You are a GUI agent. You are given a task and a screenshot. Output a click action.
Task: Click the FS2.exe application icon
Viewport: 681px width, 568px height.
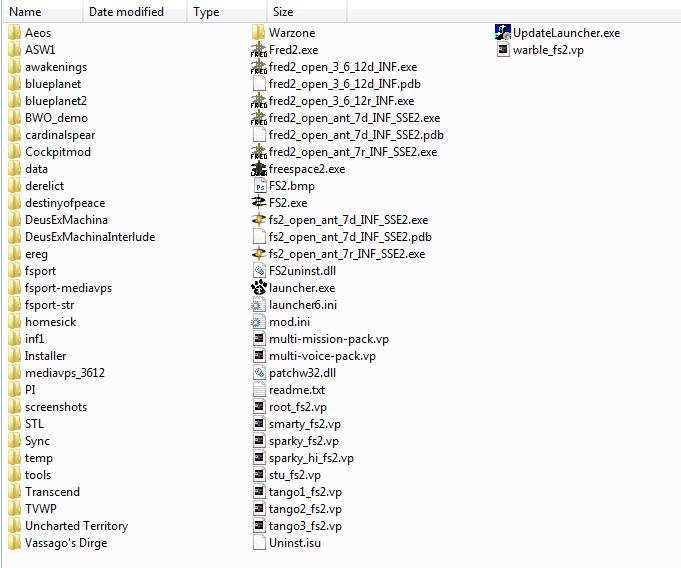pyautogui.click(x=259, y=202)
